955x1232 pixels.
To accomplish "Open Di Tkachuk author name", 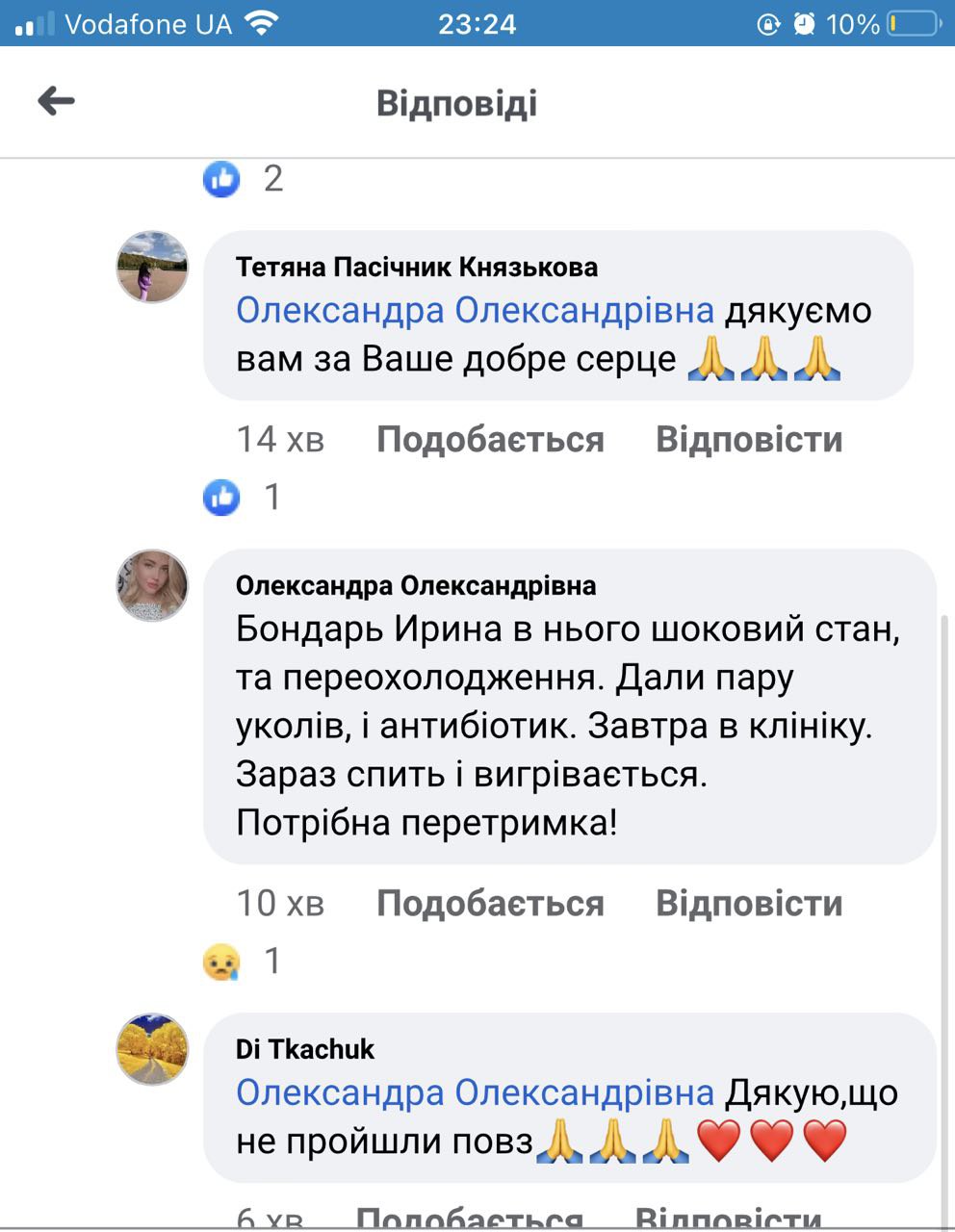I will [x=305, y=1049].
